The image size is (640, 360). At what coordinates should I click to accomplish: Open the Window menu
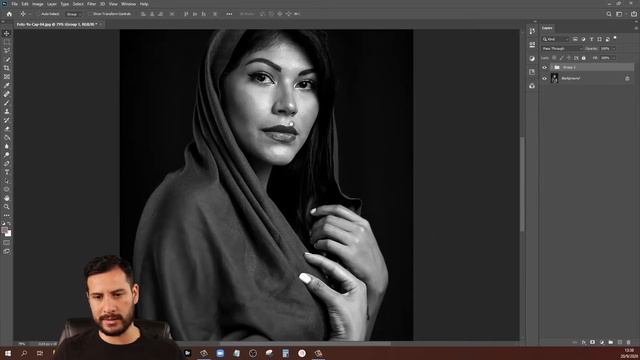128,4
